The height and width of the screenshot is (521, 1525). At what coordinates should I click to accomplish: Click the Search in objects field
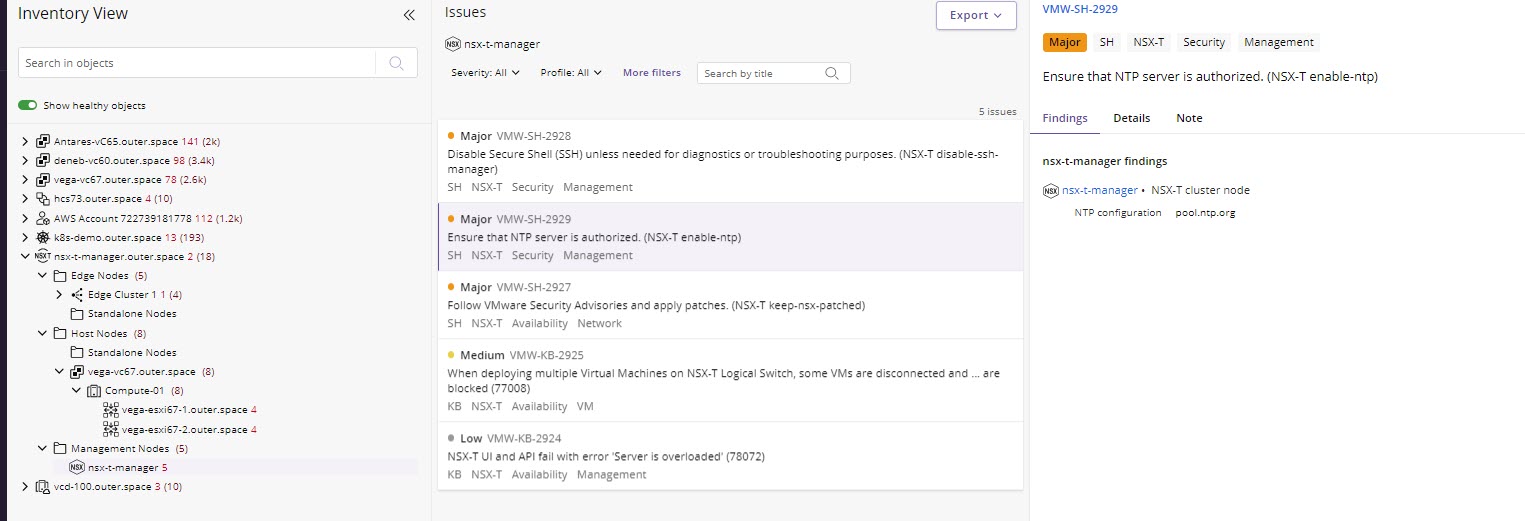coord(195,63)
